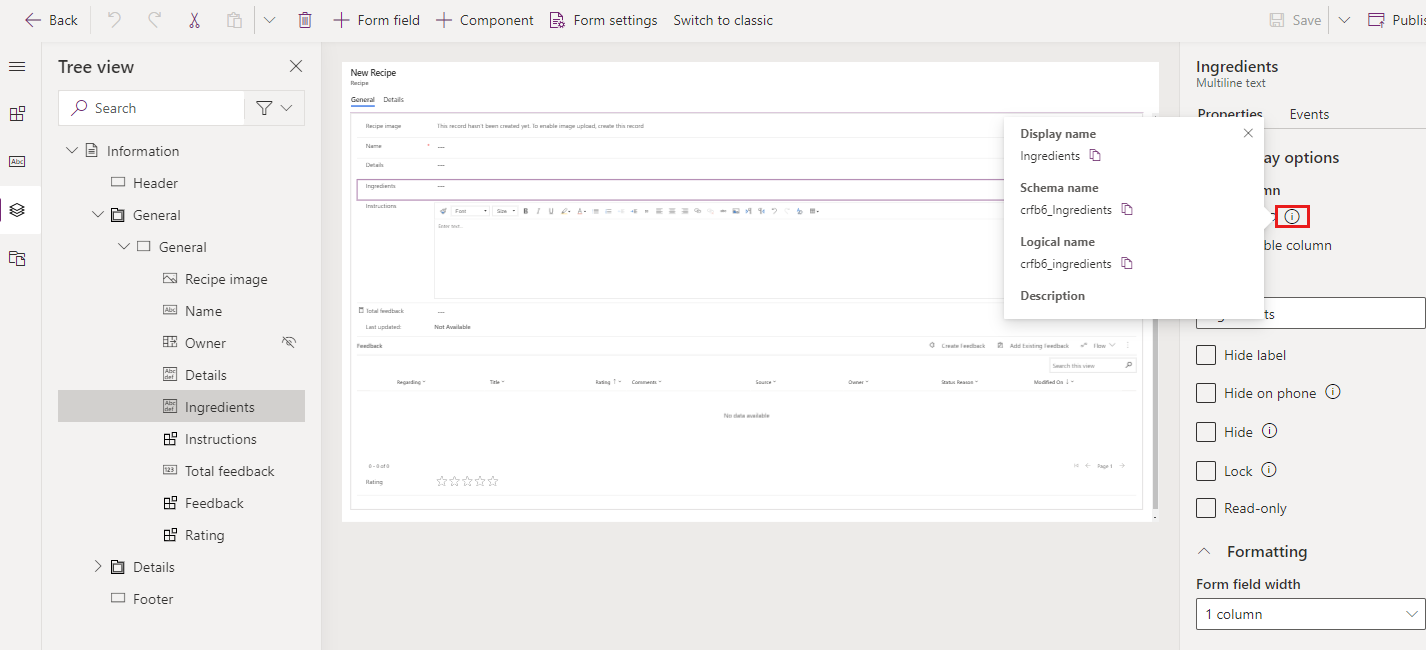Select Ingredients in the tree view
The width and height of the screenshot is (1426, 650).
181,407
